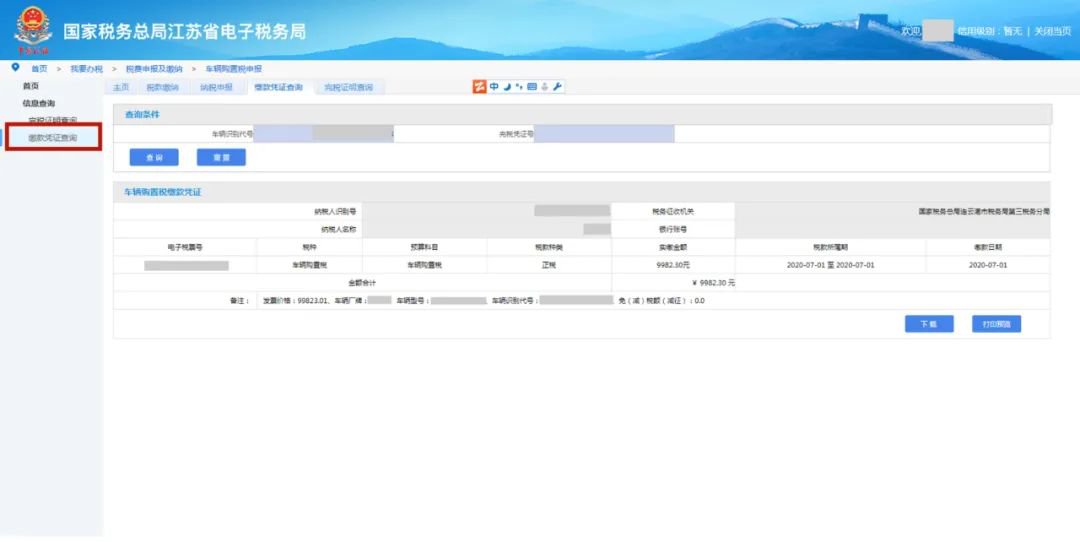Viewport: 1080px width, 542px height.
Task: Click the 查询 search button
Action: point(154,157)
